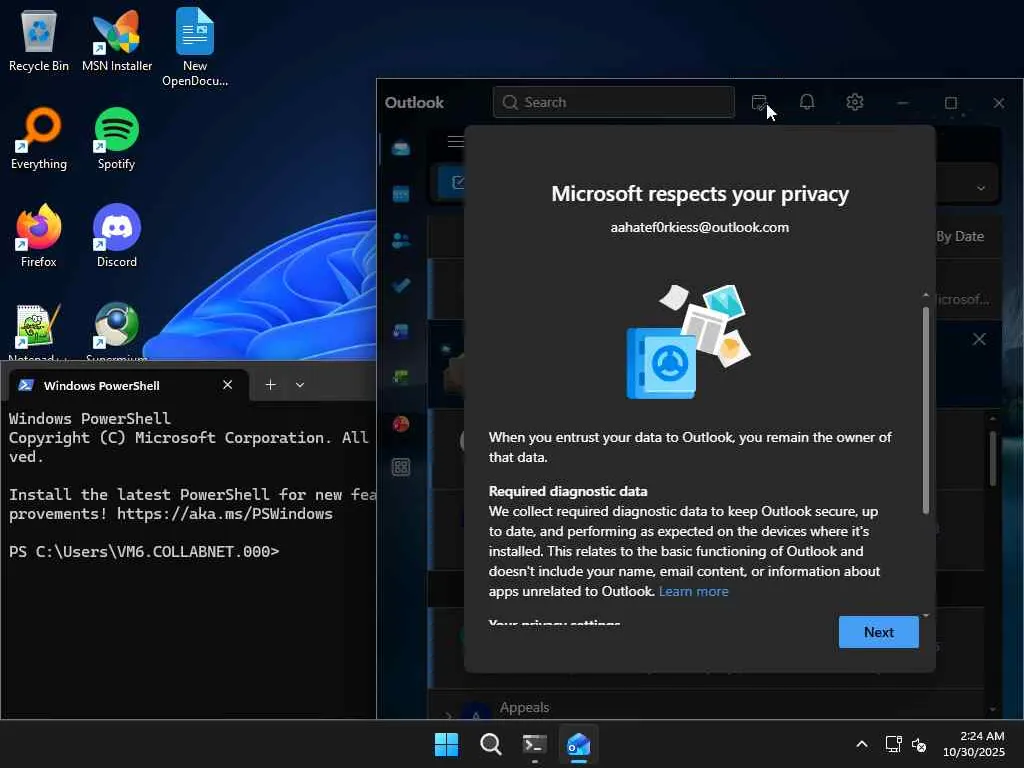Show hidden tray icons chevron
Viewport: 1024px width, 768px height.
862,744
